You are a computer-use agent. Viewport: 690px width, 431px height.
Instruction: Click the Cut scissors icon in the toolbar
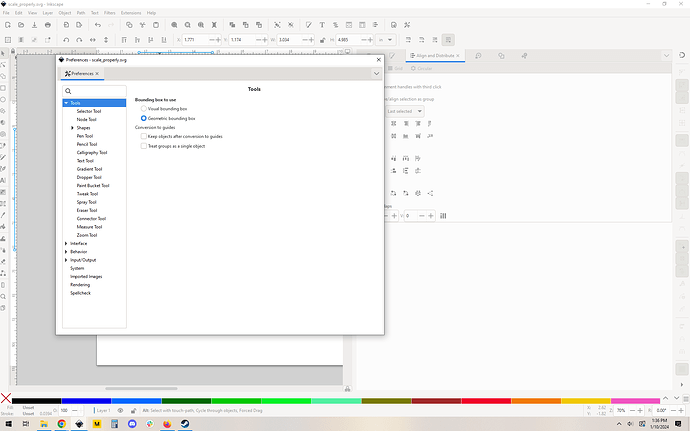pyautogui.click(x=143, y=25)
